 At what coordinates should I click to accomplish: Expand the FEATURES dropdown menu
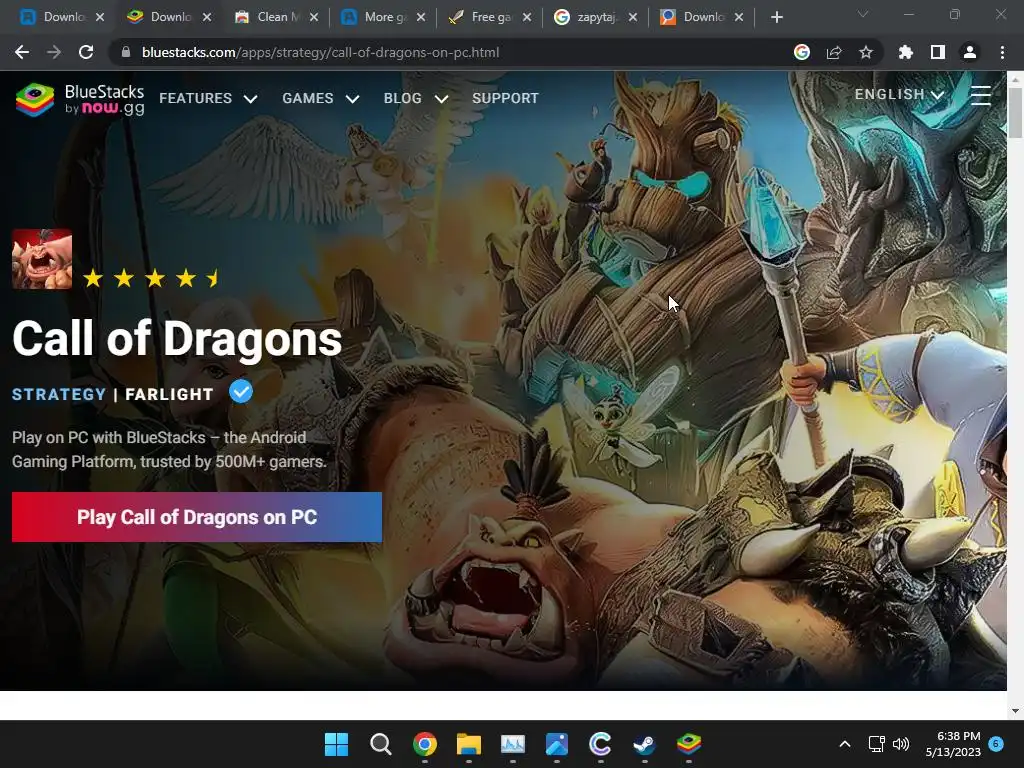pyautogui.click(x=208, y=98)
